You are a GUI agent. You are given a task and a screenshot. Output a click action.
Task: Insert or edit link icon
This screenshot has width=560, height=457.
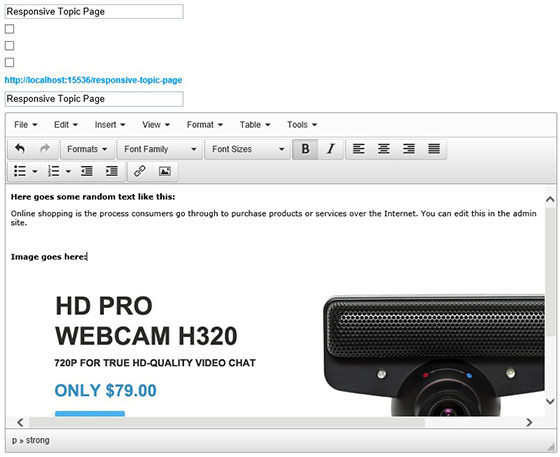(x=140, y=171)
